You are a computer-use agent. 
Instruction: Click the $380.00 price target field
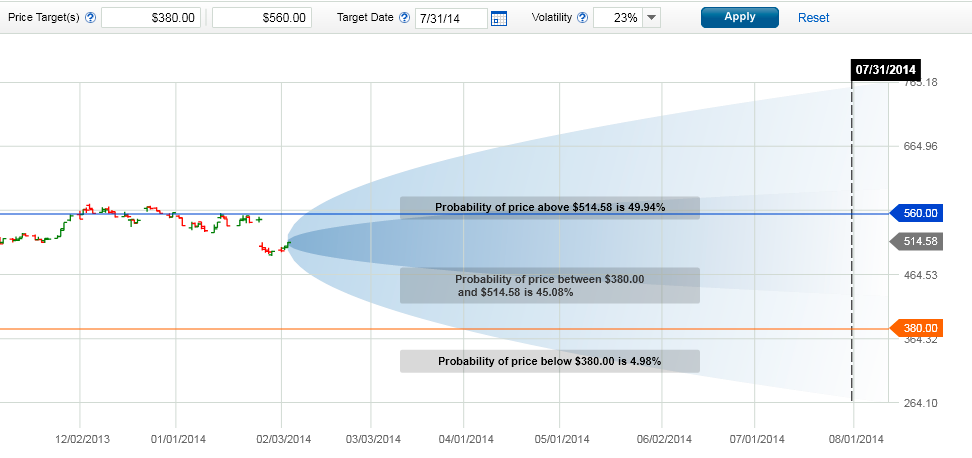tap(152, 18)
